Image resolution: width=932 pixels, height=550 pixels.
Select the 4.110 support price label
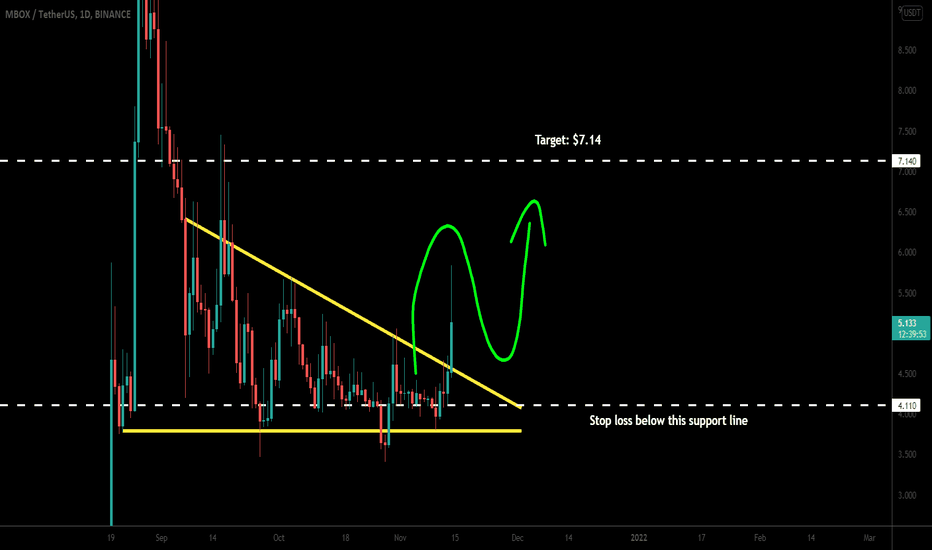pos(906,406)
